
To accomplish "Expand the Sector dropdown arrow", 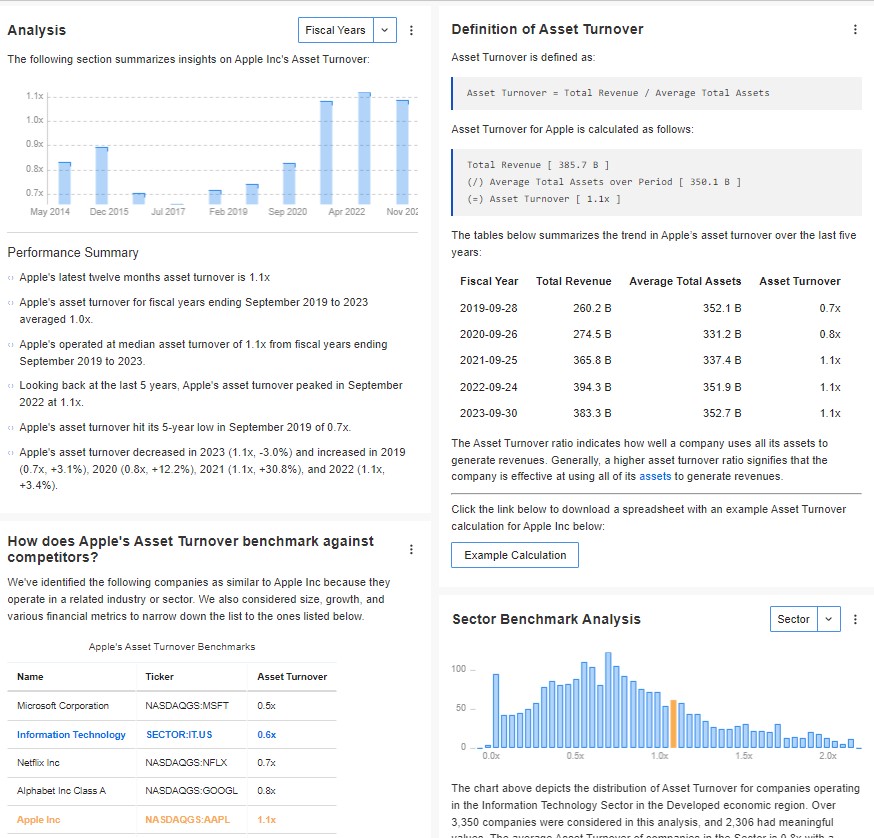I will pos(829,619).
